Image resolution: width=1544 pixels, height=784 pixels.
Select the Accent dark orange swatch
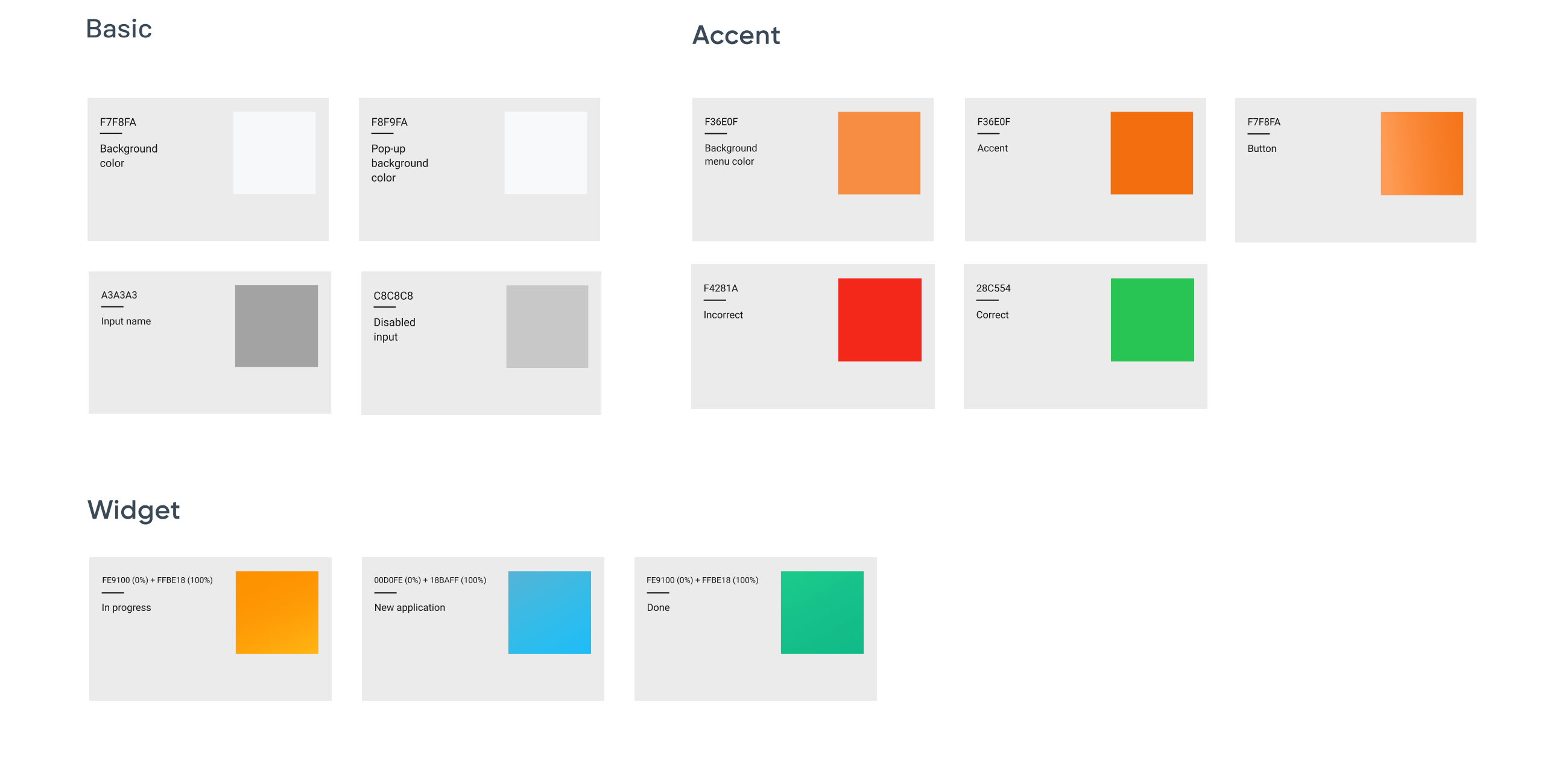tap(1151, 153)
